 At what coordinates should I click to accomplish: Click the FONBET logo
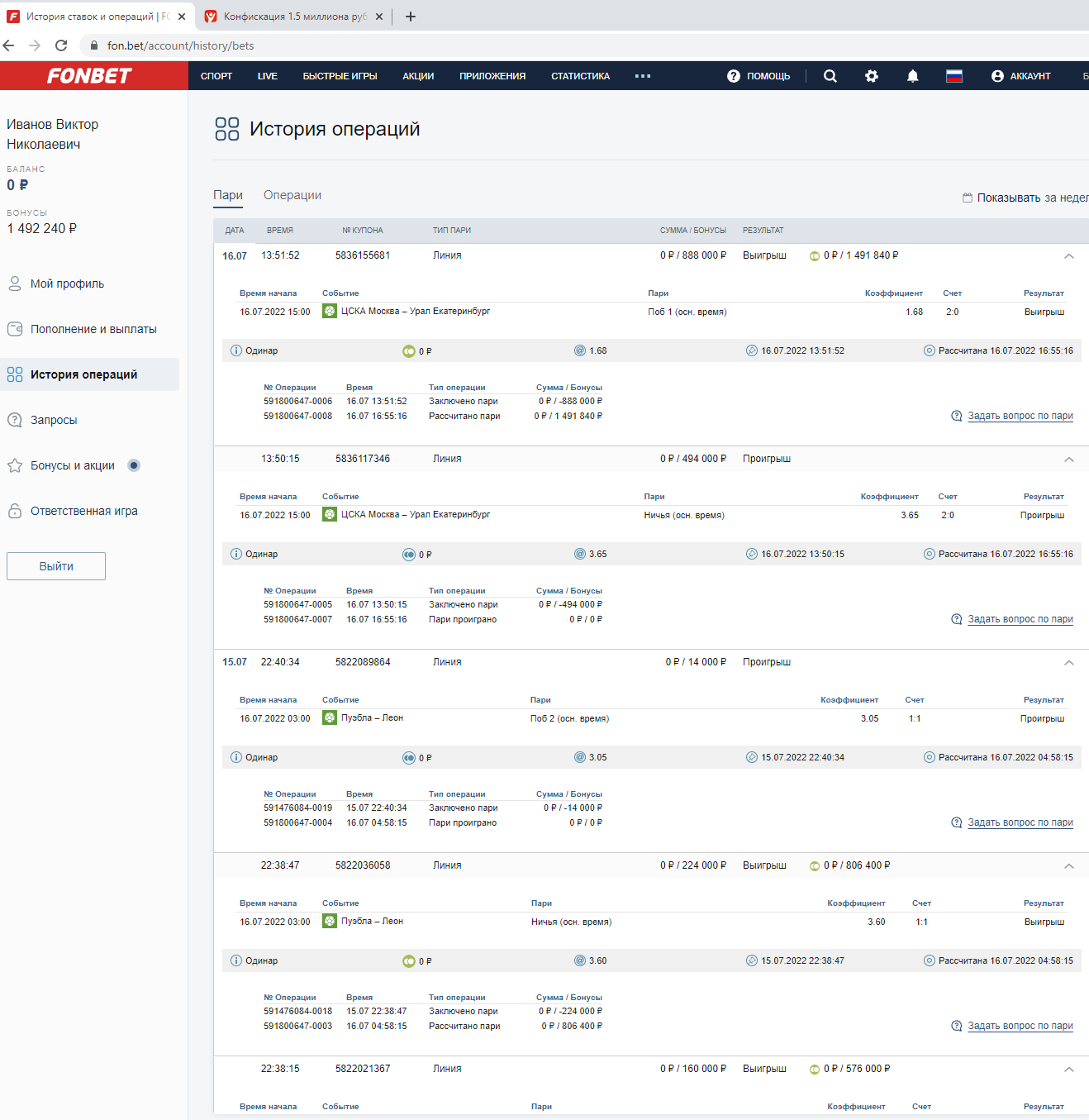tap(89, 76)
